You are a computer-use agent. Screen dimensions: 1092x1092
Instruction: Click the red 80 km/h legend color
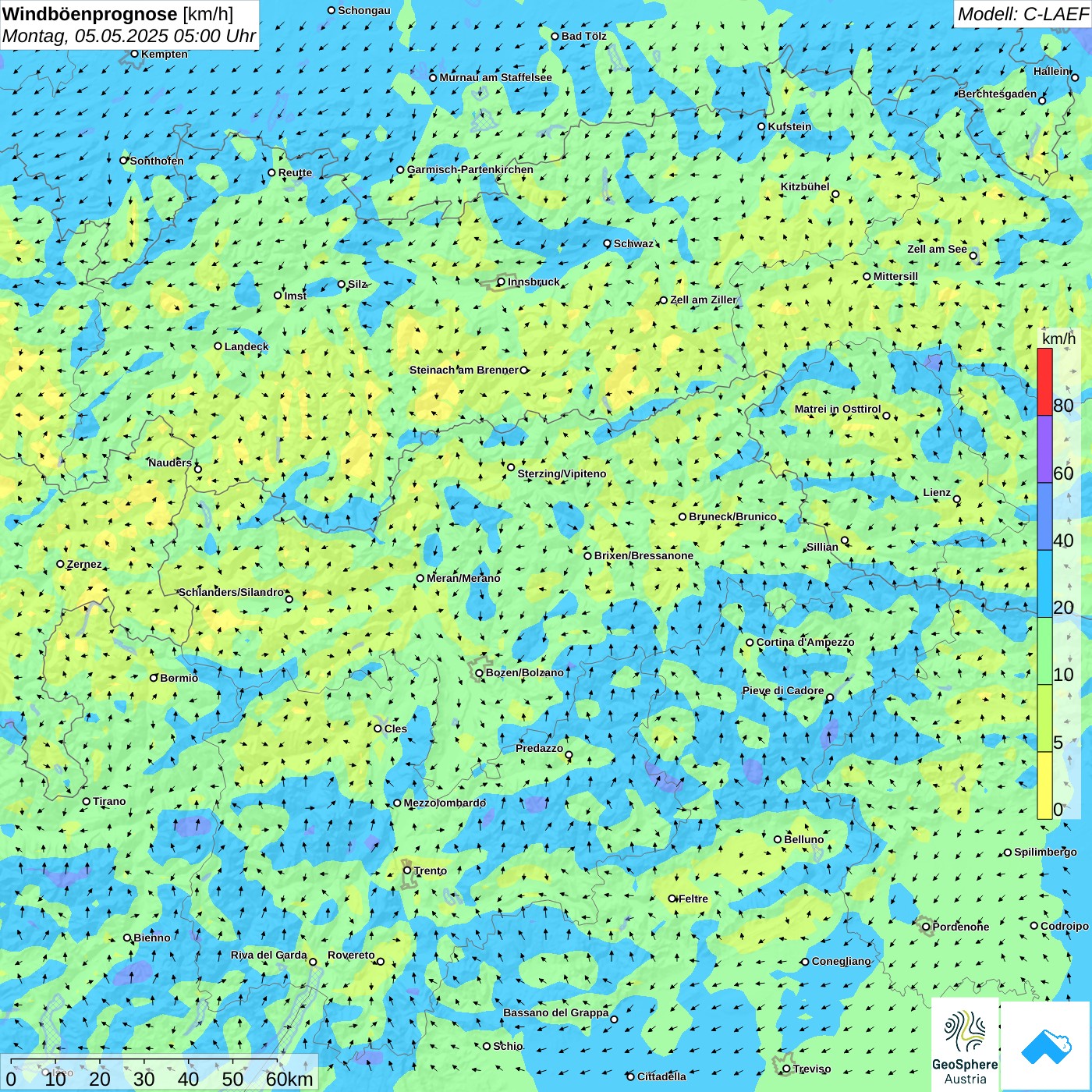pos(1044,381)
